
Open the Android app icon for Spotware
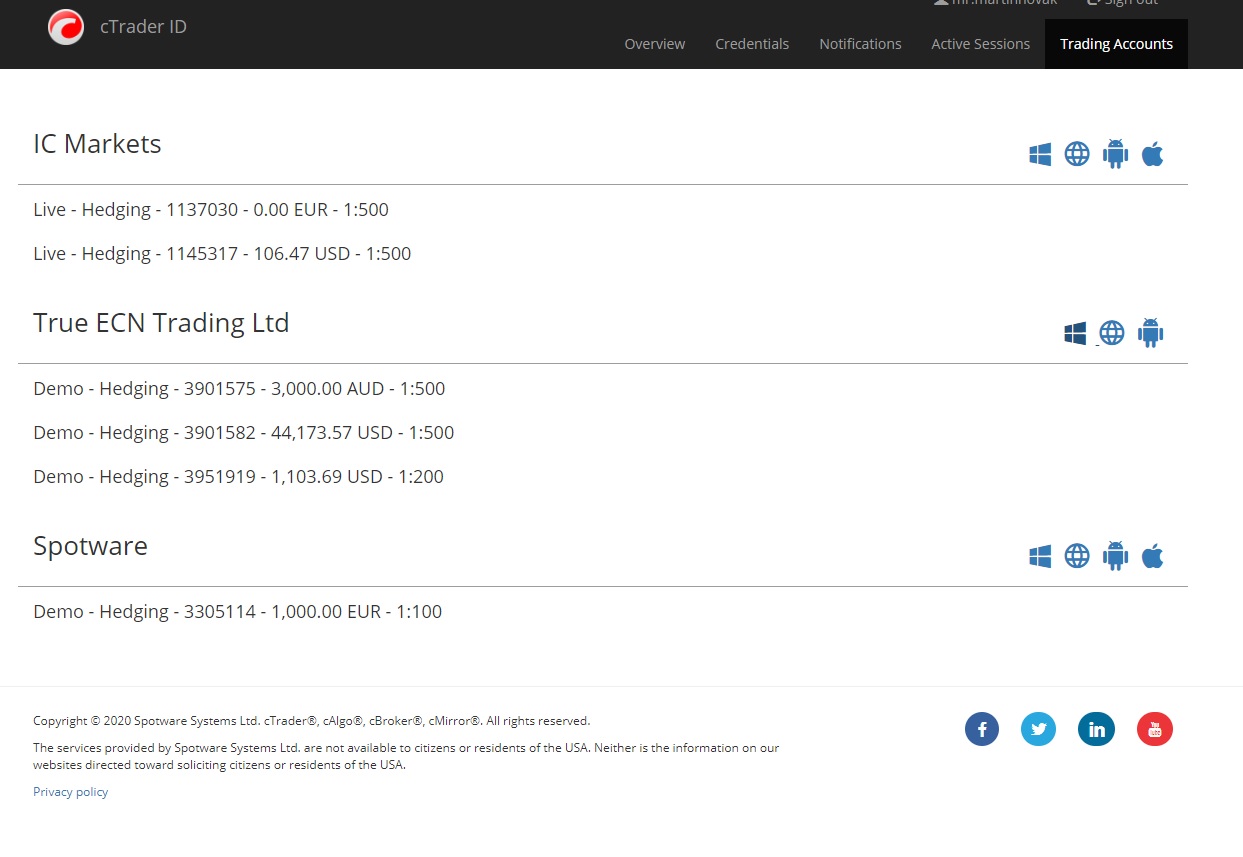1115,556
